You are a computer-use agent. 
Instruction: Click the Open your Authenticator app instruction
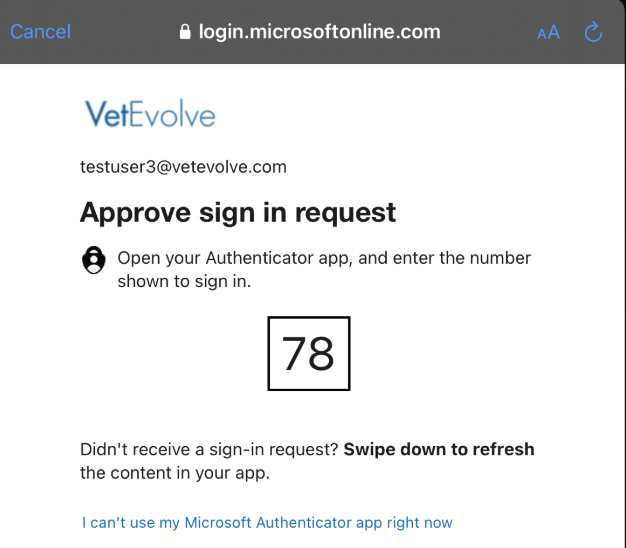click(x=324, y=269)
